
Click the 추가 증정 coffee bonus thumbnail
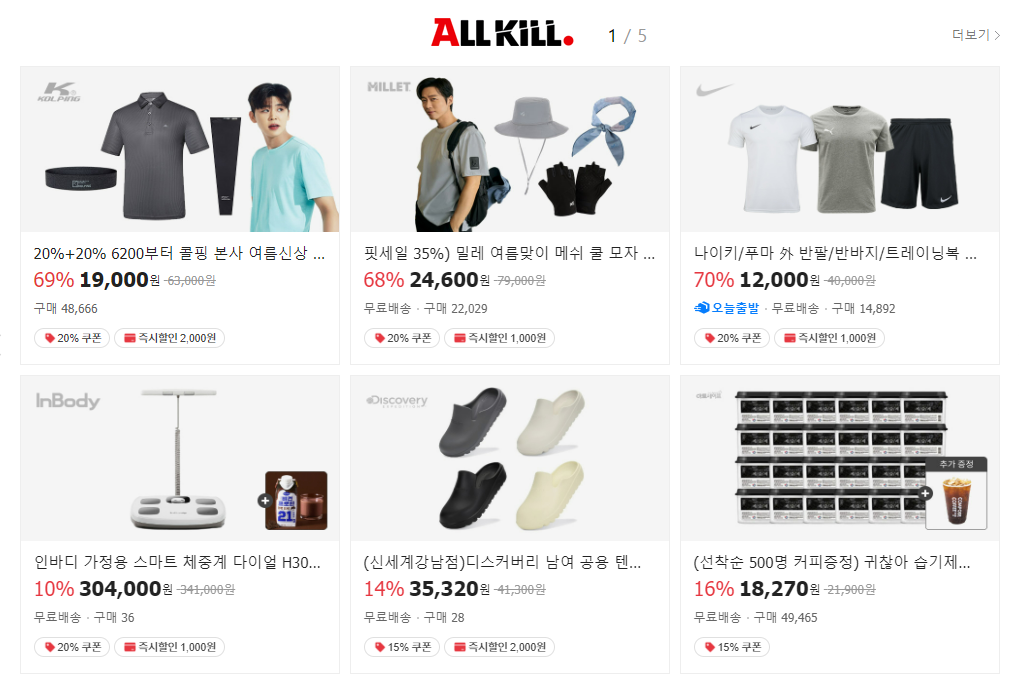pyautogui.click(x=956, y=493)
